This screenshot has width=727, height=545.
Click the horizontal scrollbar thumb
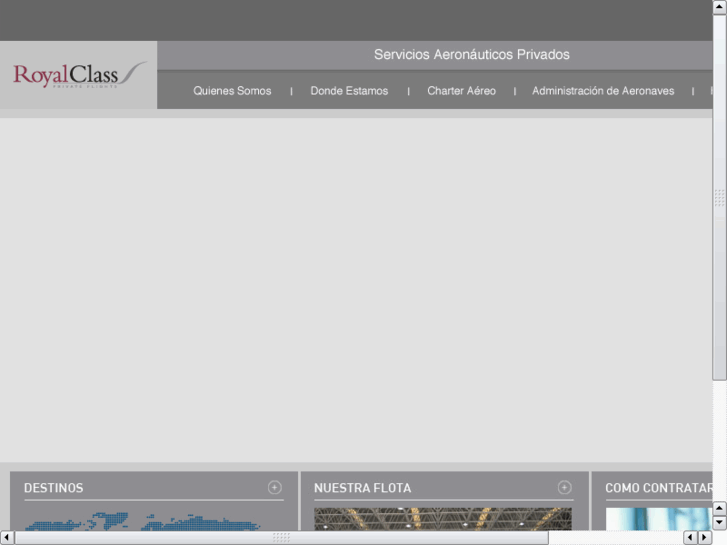click(x=281, y=538)
